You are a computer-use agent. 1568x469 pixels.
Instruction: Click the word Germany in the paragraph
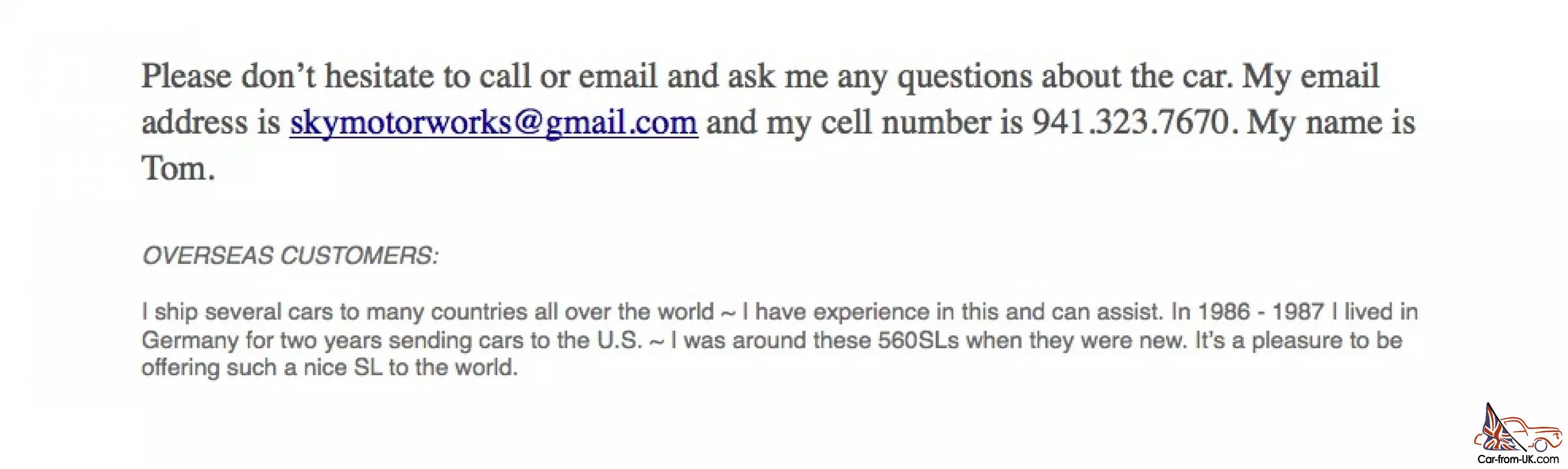pyautogui.click(x=190, y=341)
